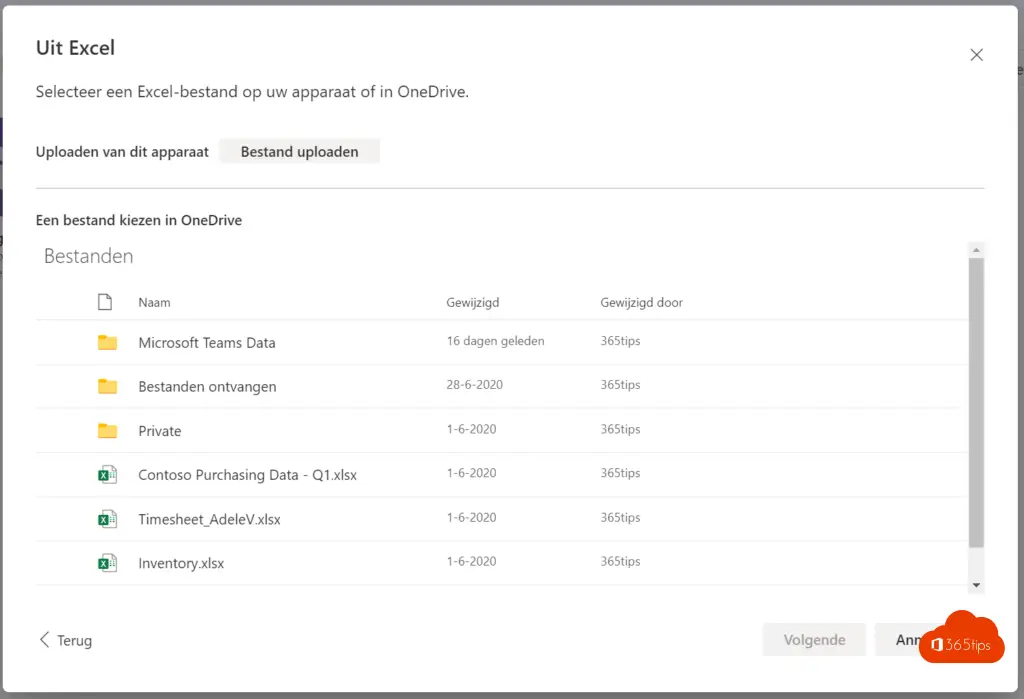Screen dimensions: 1024x699
Task: Click the Excel icon for Timesheet_AdeleV.xlsx
Action: click(107, 519)
